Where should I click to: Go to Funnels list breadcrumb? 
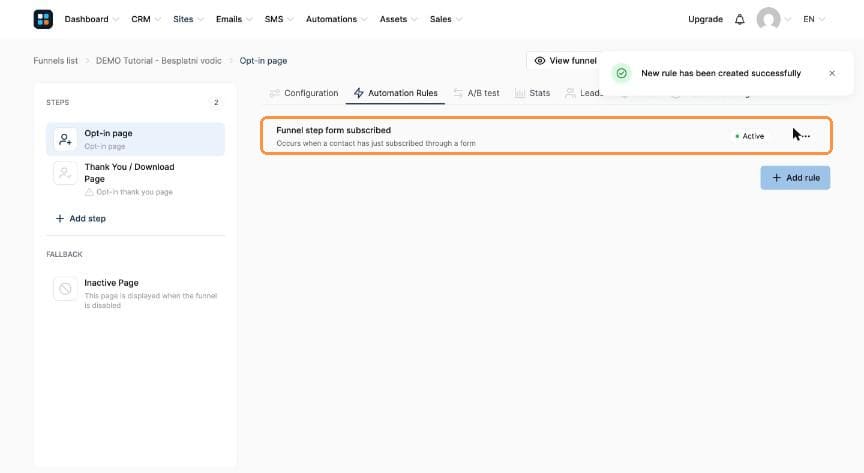56,61
